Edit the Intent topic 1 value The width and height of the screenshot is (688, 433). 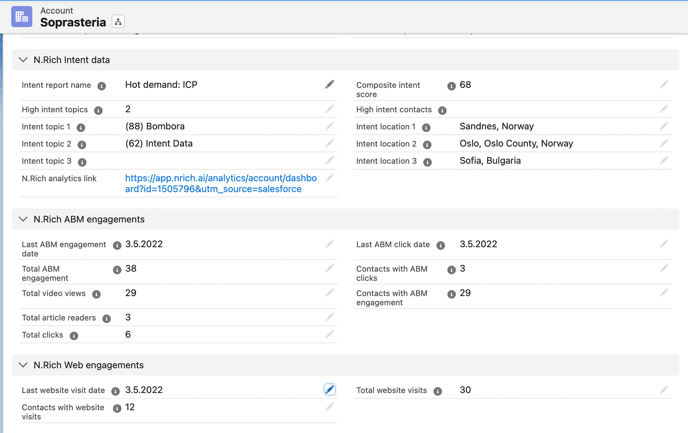[x=330, y=126]
